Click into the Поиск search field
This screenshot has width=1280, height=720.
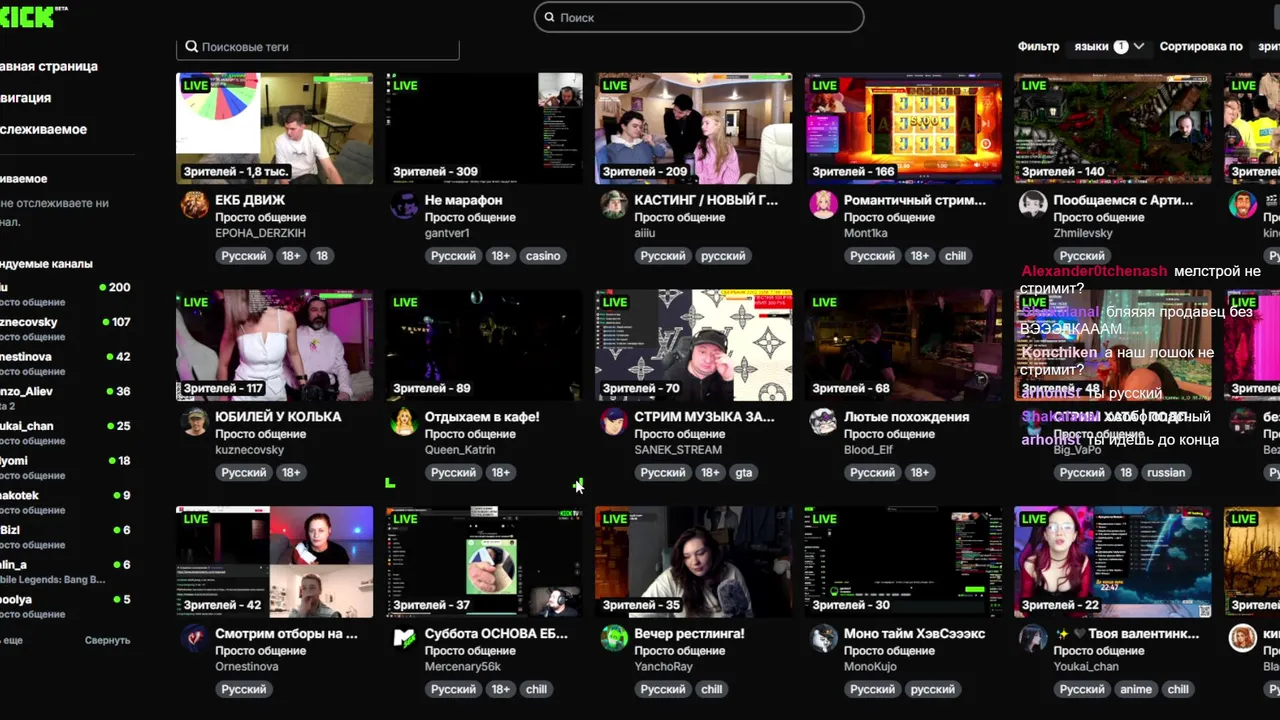point(699,17)
